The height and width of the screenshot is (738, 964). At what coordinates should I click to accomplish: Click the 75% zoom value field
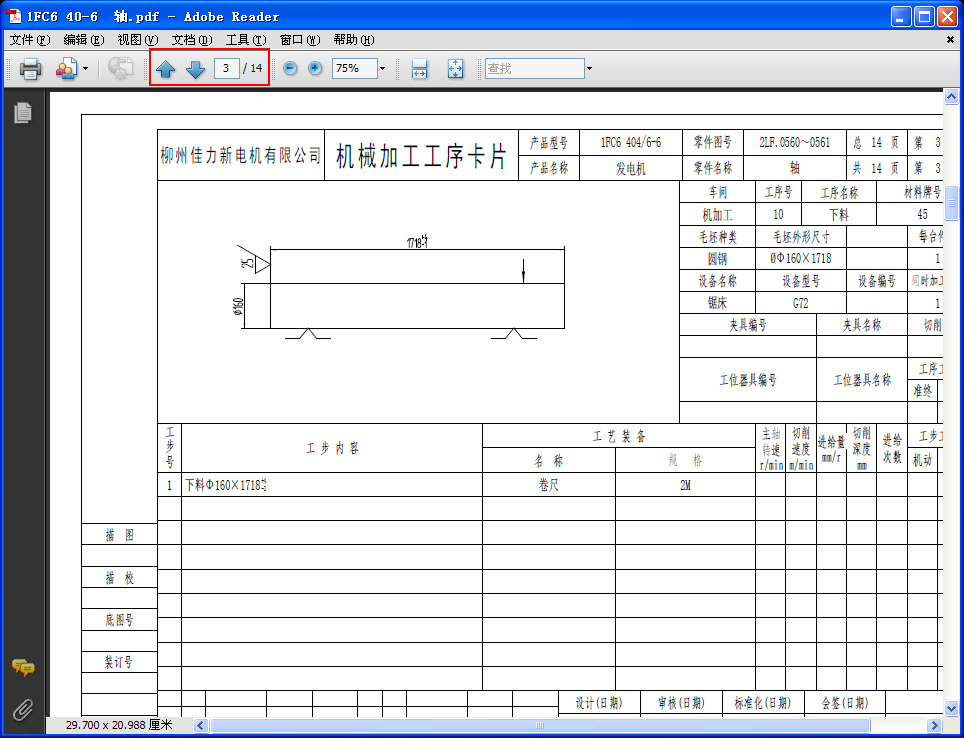[355, 68]
